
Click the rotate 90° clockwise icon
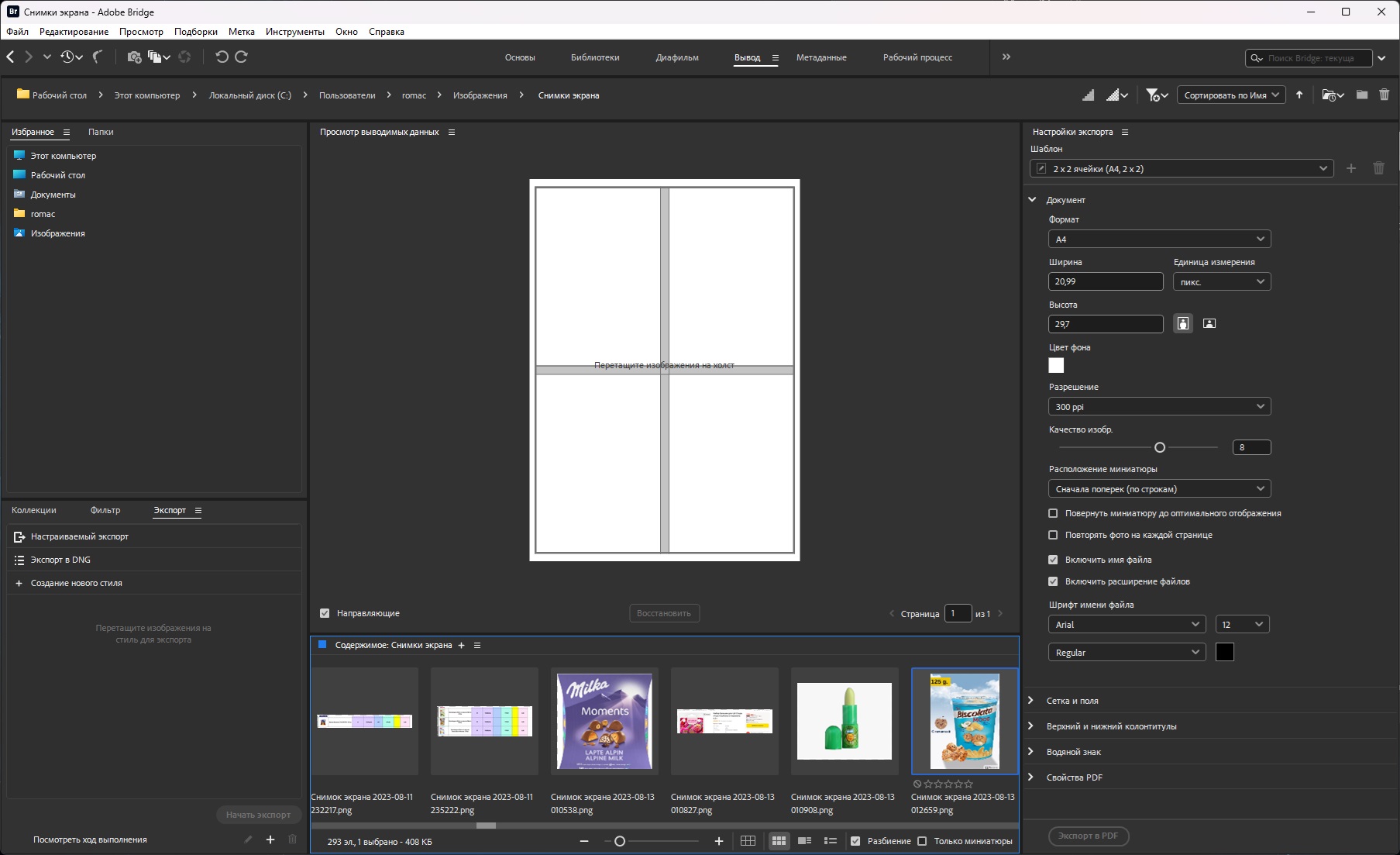(x=242, y=57)
